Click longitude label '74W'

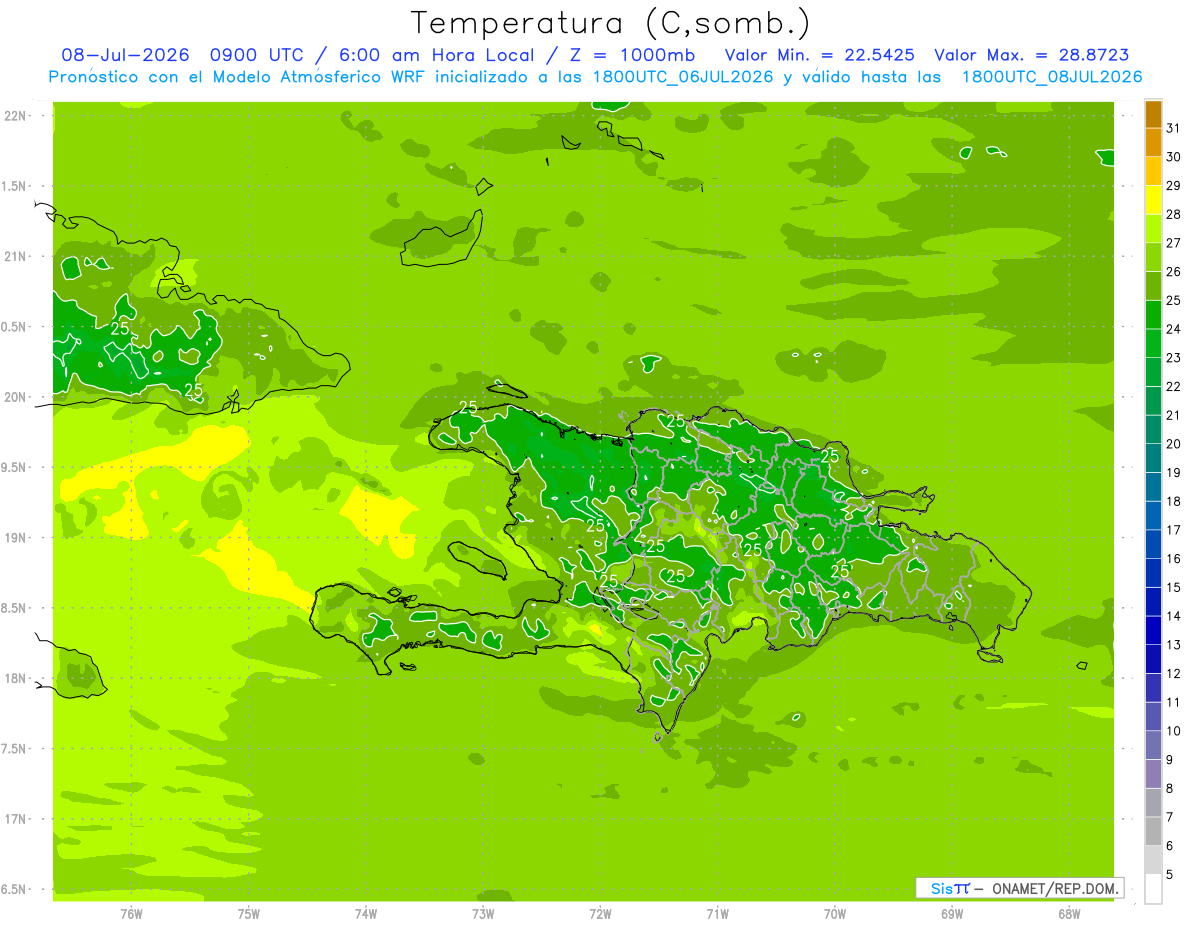click(366, 914)
